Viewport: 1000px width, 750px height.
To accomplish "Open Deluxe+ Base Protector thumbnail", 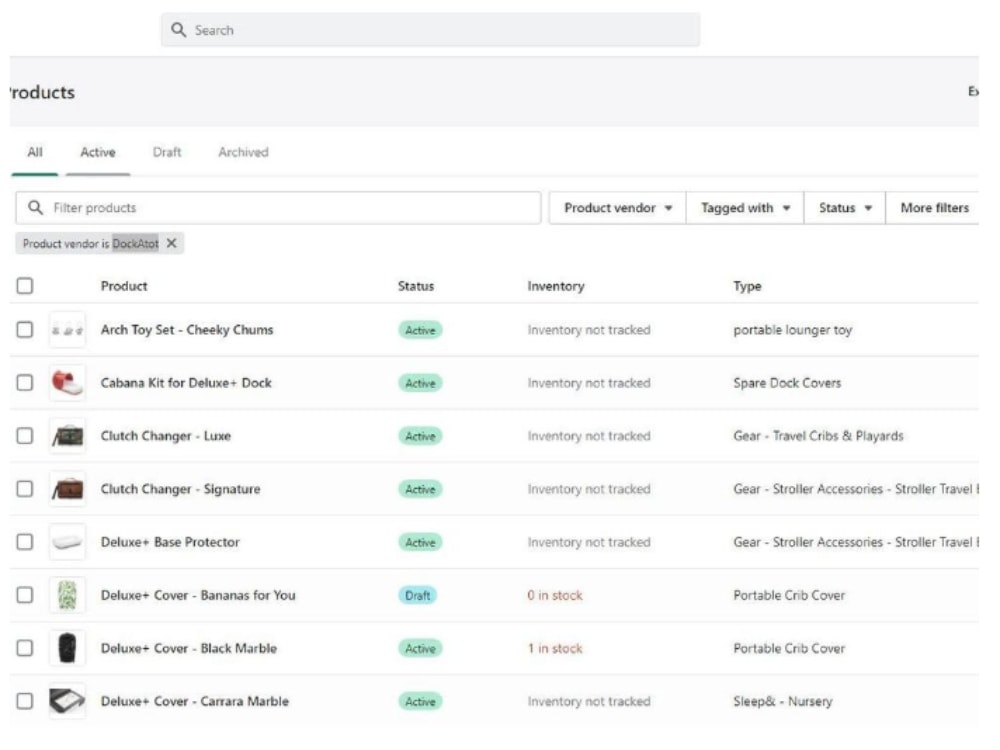I will click(67, 542).
